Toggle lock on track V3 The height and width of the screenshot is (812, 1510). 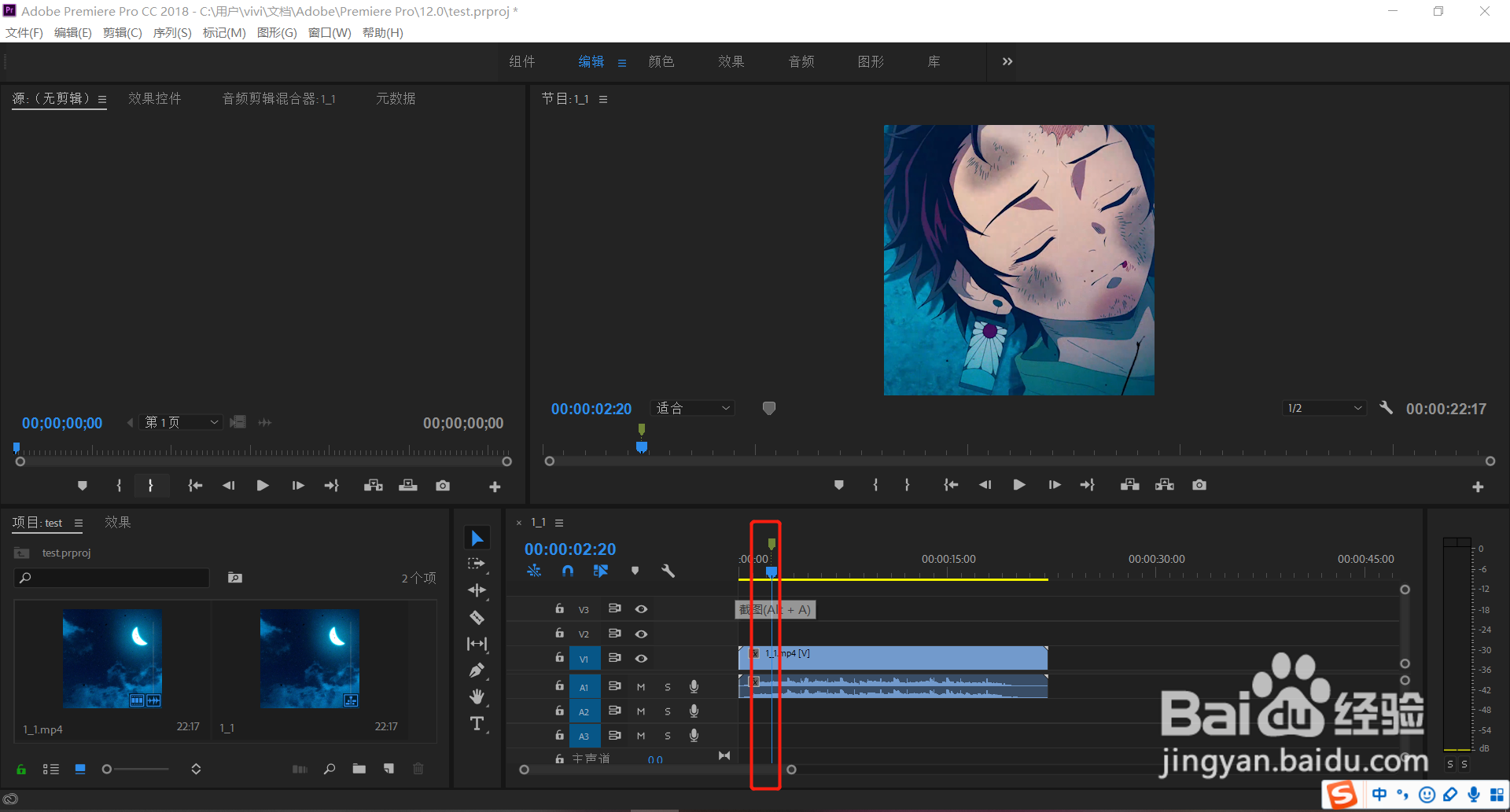[559, 608]
